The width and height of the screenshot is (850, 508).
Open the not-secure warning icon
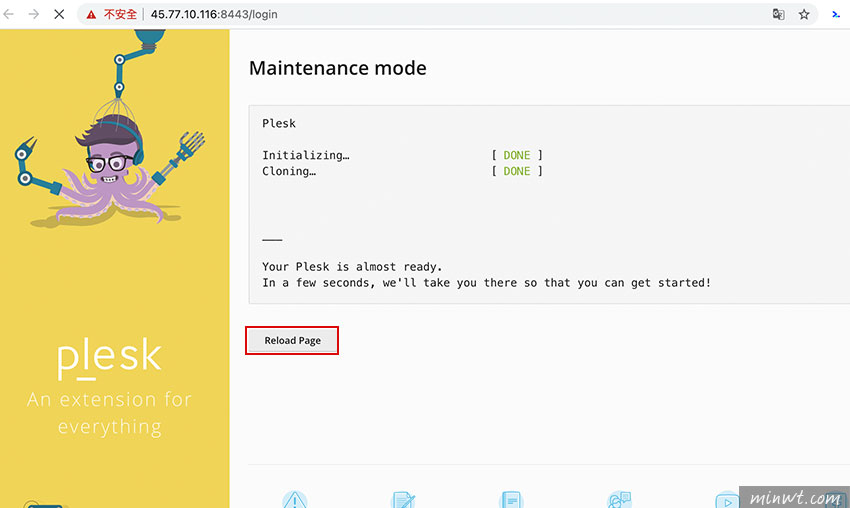pos(92,15)
